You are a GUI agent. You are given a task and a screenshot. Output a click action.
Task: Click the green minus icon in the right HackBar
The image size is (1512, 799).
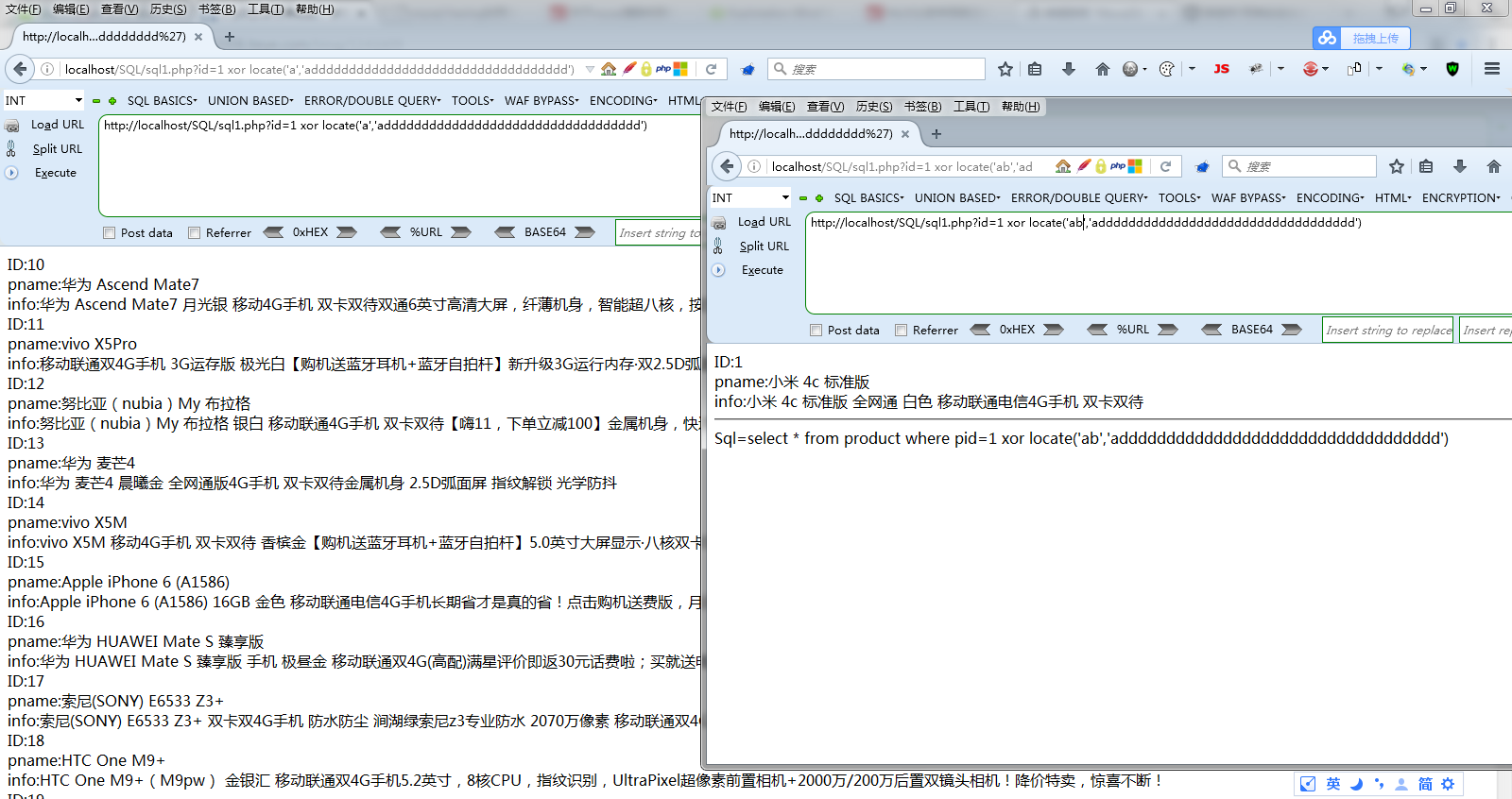803,198
